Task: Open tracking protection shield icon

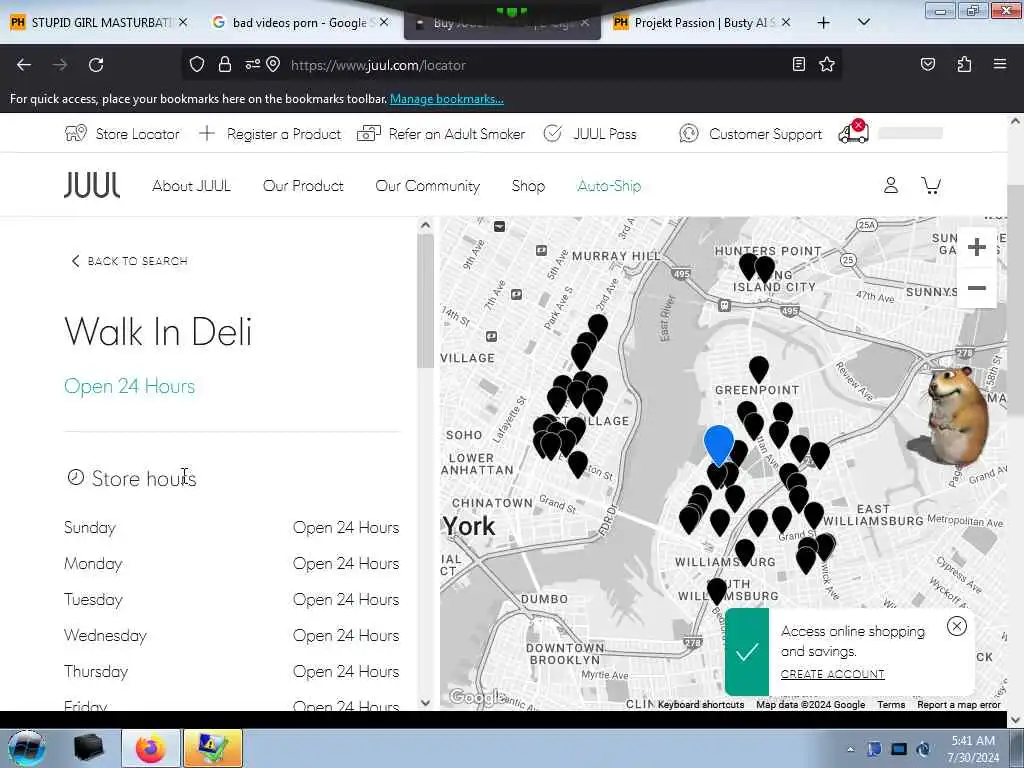Action: tap(197, 65)
